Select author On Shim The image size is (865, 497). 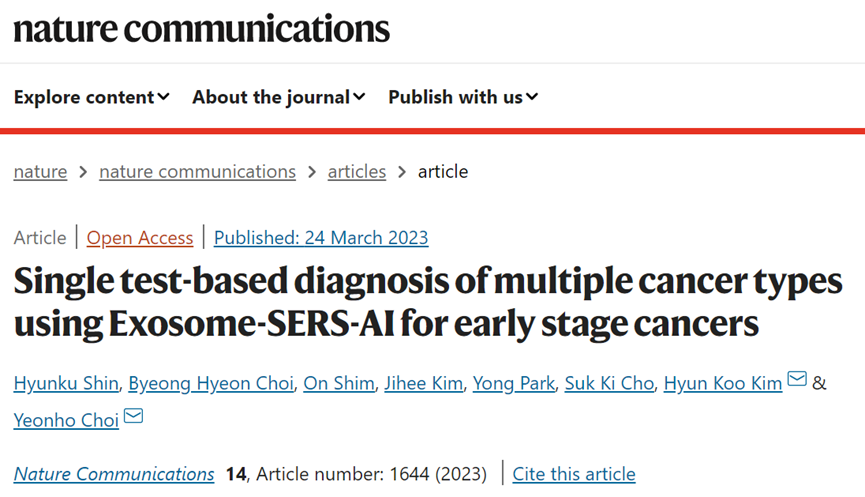[x=339, y=383]
